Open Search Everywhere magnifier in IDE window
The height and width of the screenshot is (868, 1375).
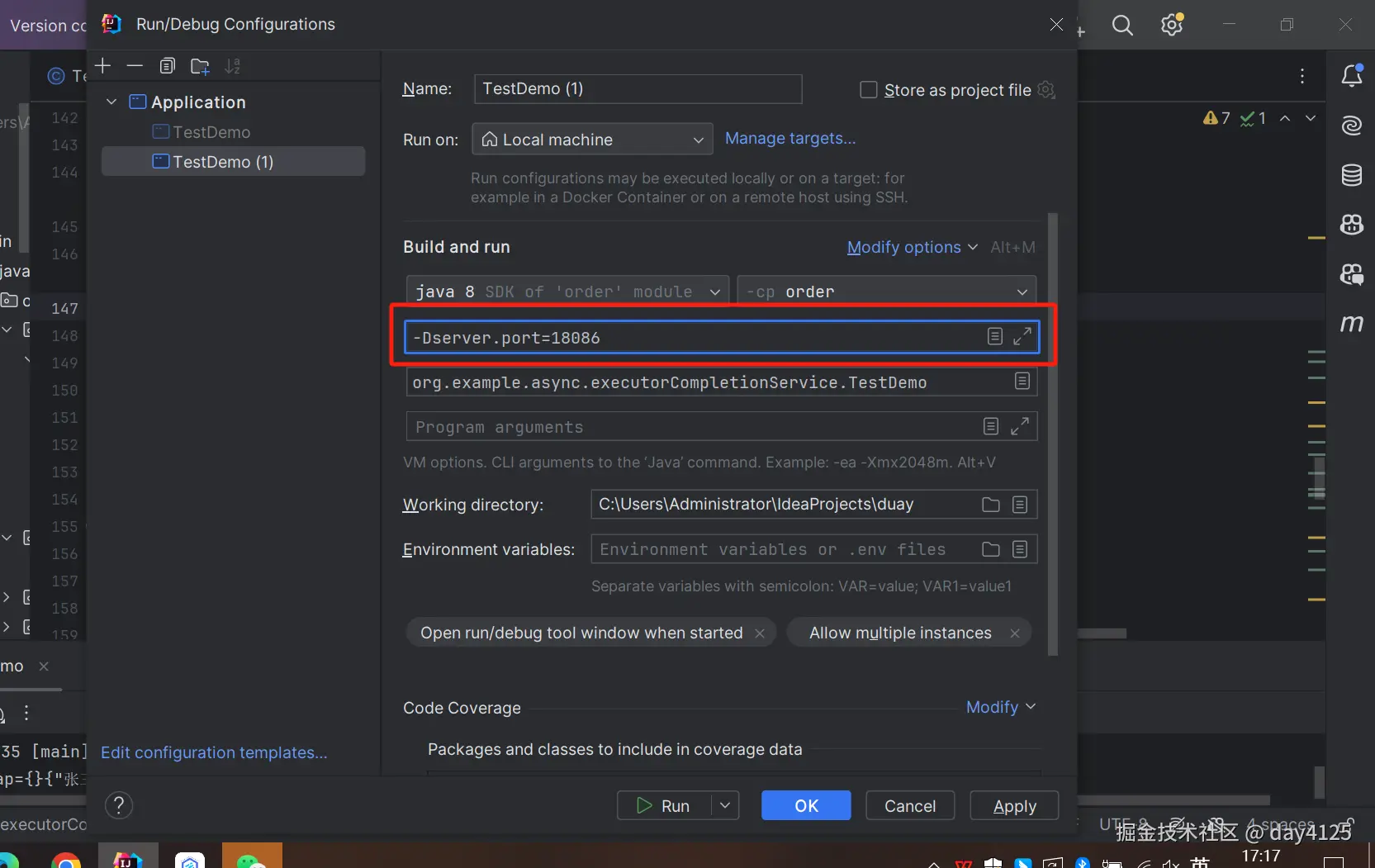[1122, 26]
